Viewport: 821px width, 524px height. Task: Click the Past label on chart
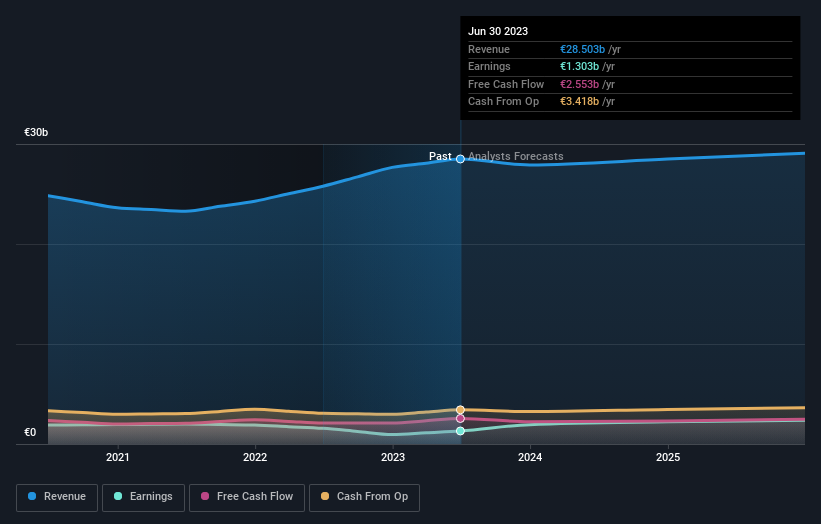pos(440,156)
